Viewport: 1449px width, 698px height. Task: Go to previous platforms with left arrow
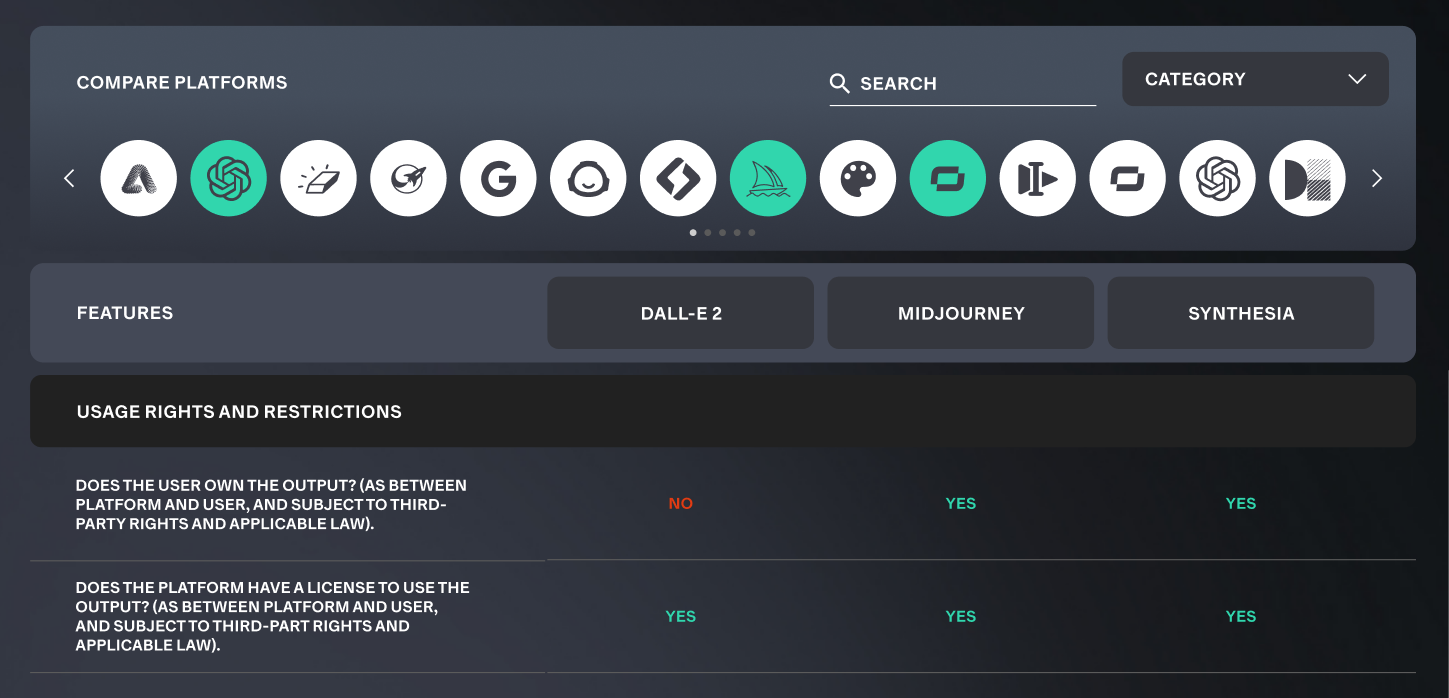coord(69,179)
